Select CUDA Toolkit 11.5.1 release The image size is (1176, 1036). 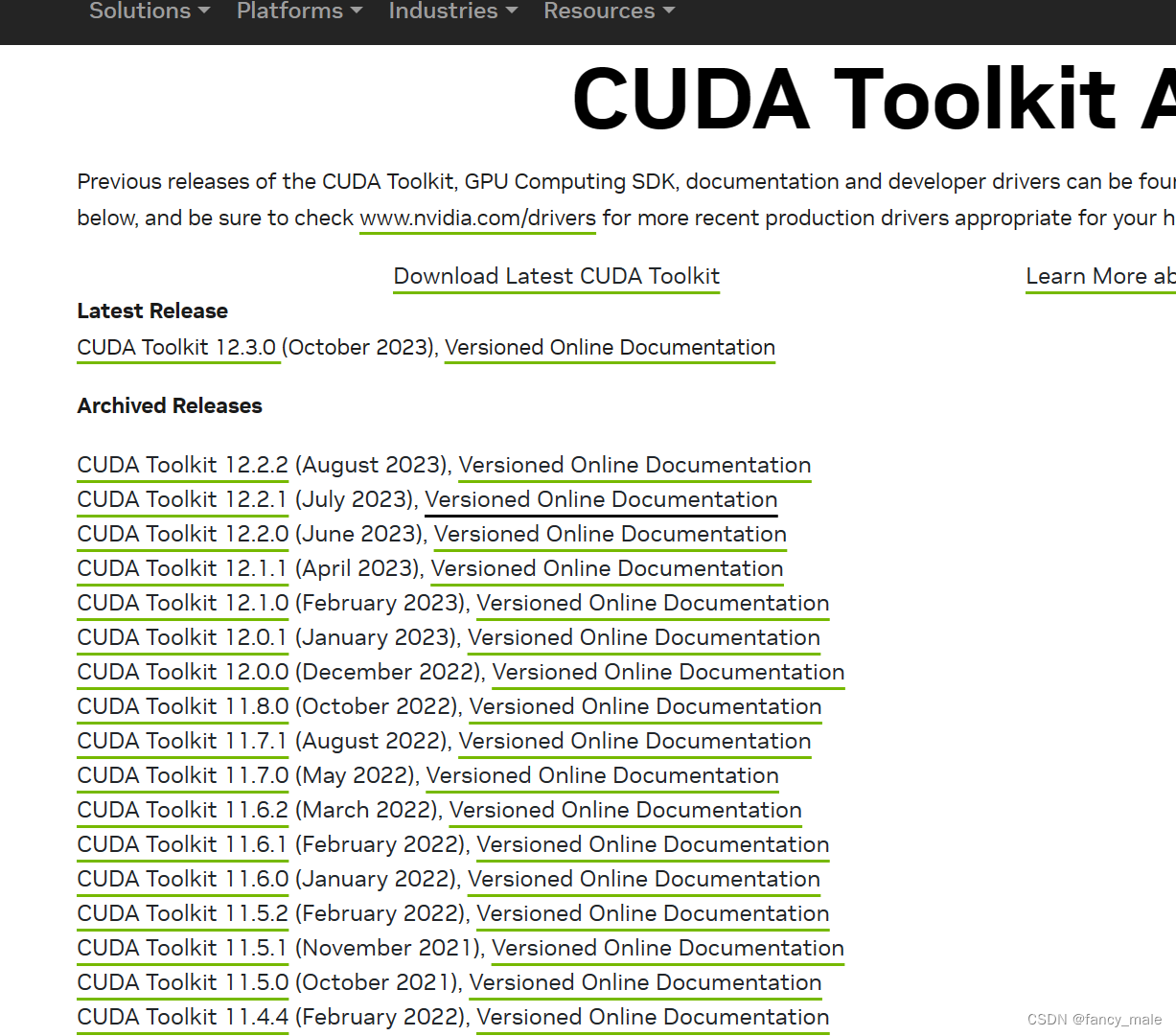[182, 949]
